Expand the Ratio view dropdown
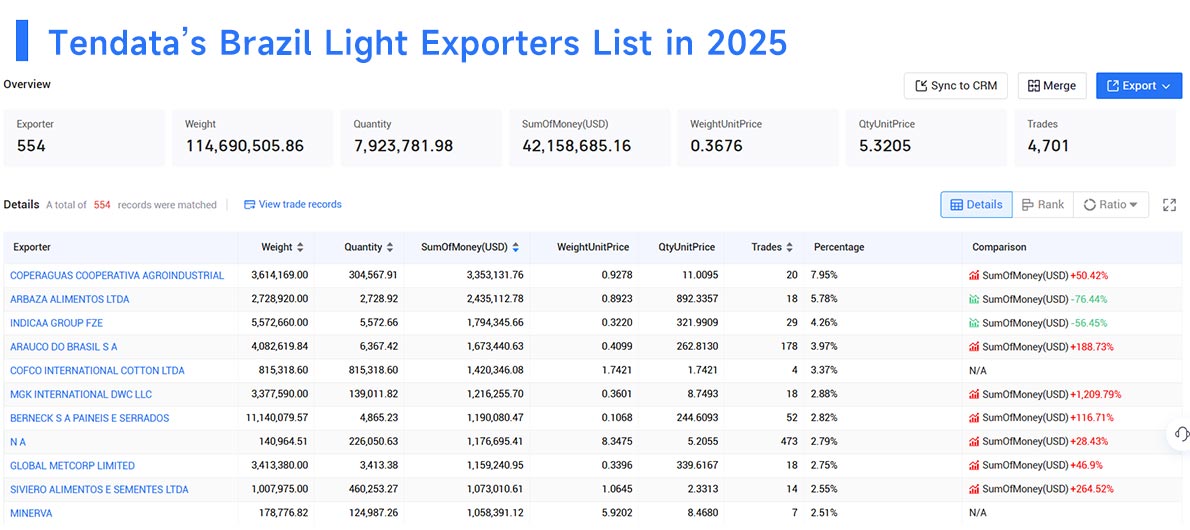The height and width of the screenshot is (530, 1190). (1110, 204)
